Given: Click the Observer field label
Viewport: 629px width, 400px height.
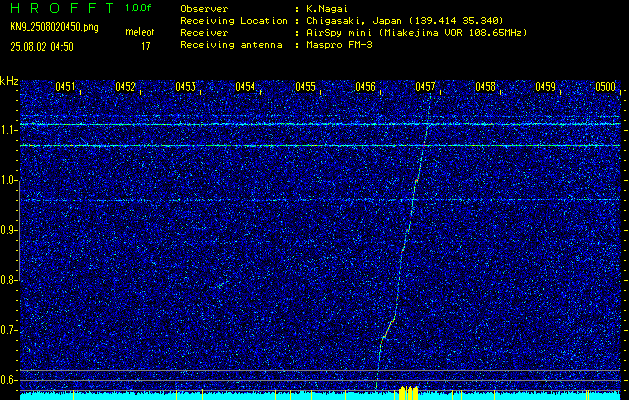Looking at the screenshot, I should [204, 8].
